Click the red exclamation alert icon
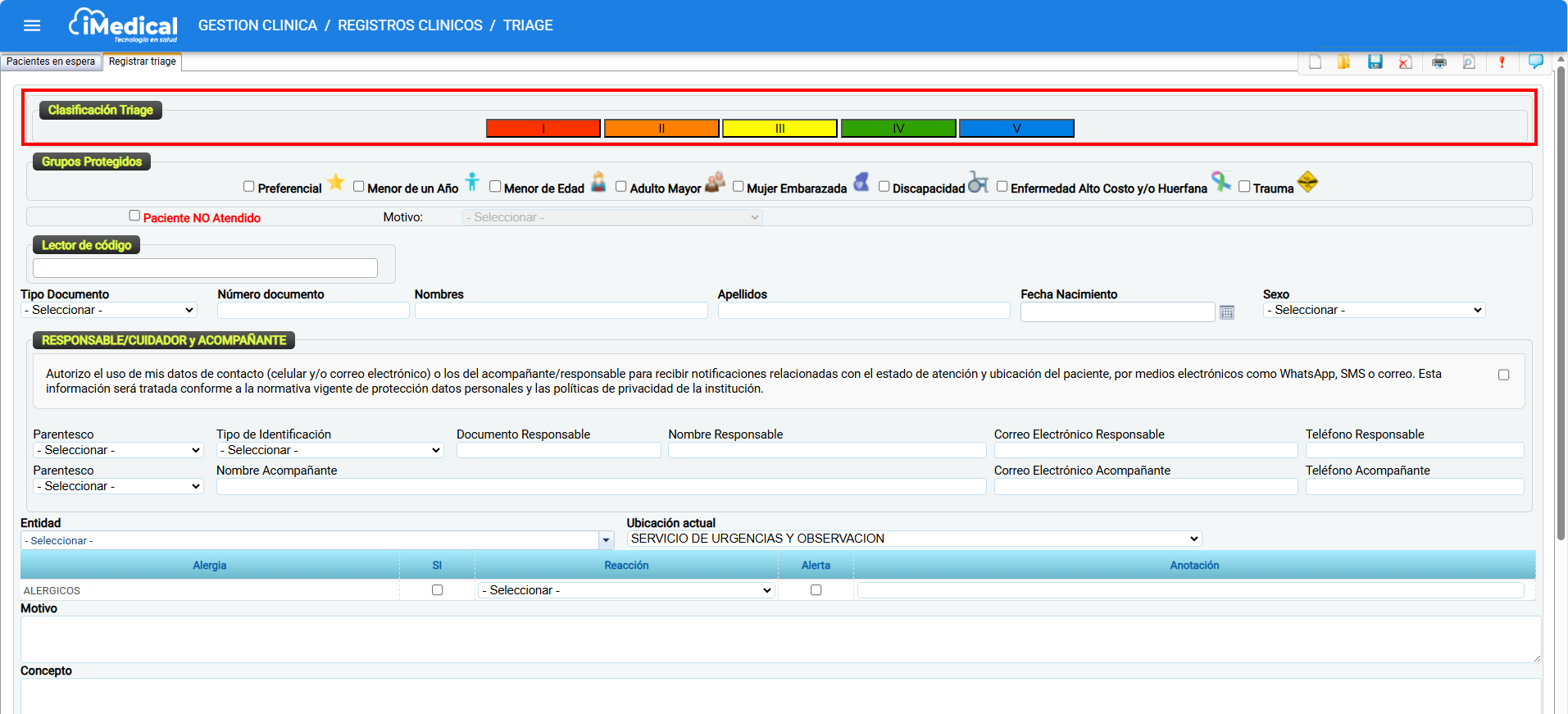Viewport: 1568px width, 714px height. (1502, 62)
